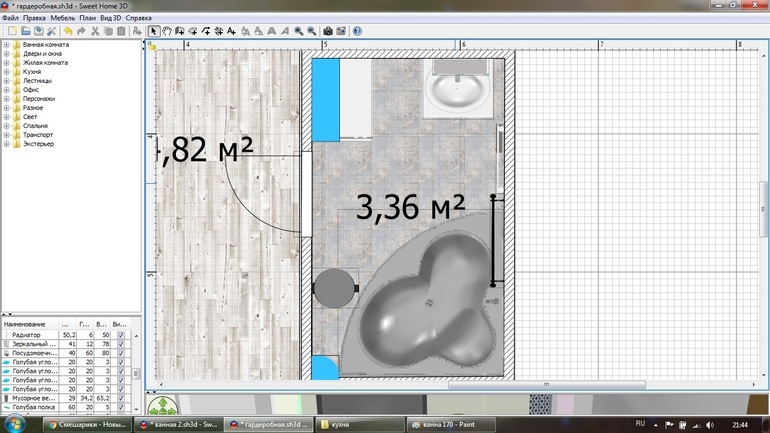Sort list by Наименование column header

pyautogui.click(x=28, y=325)
